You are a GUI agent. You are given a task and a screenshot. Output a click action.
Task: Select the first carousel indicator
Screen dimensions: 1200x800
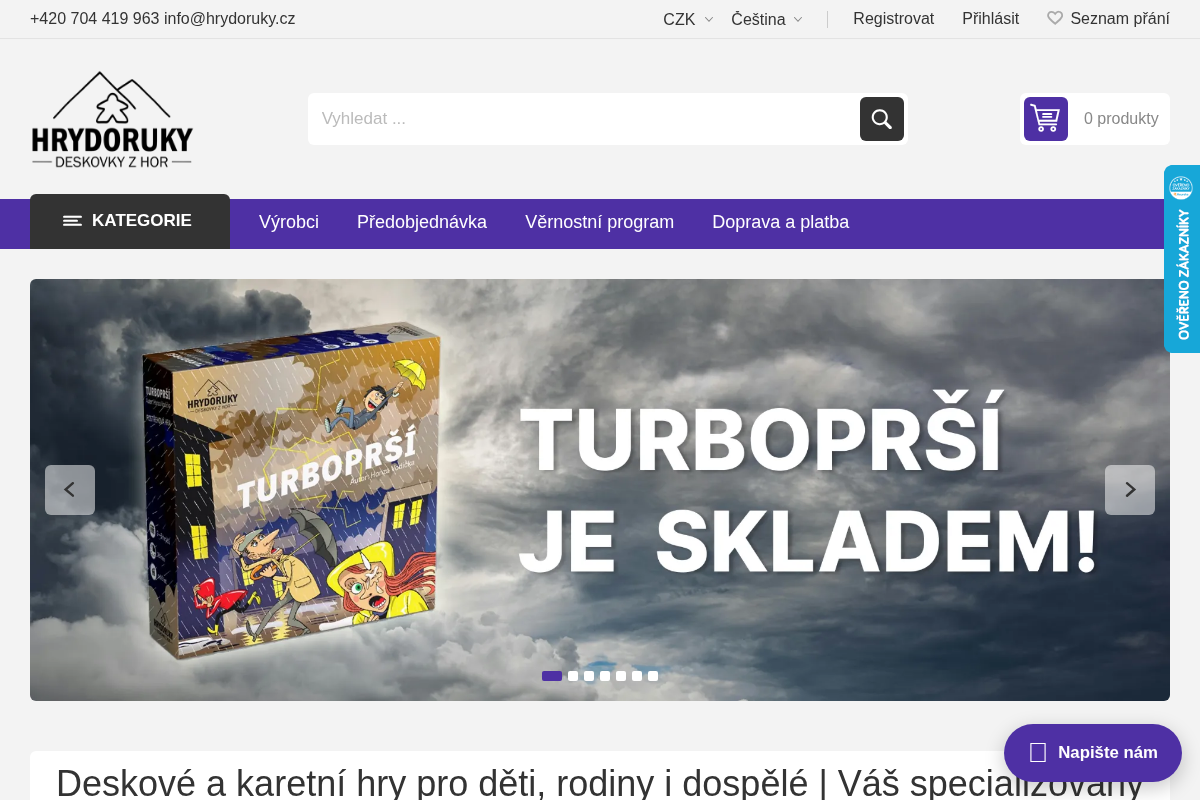click(x=552, y=676)
